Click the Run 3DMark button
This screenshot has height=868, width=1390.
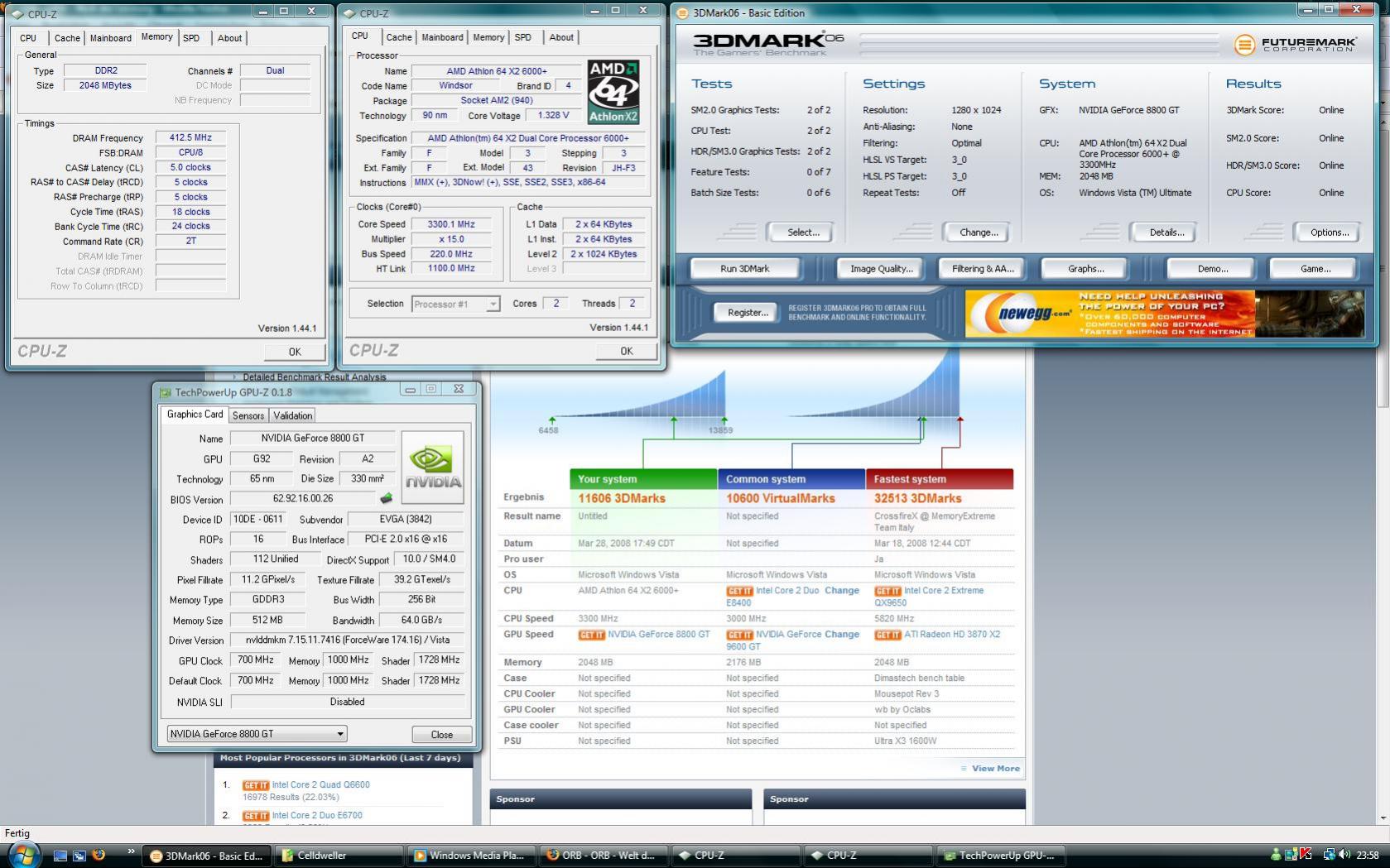(x=745, y=268)
